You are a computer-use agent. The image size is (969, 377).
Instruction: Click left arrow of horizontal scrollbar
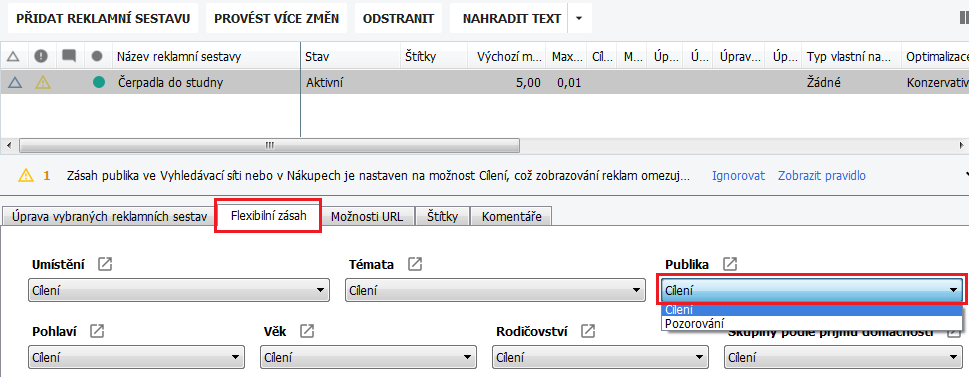9,145
